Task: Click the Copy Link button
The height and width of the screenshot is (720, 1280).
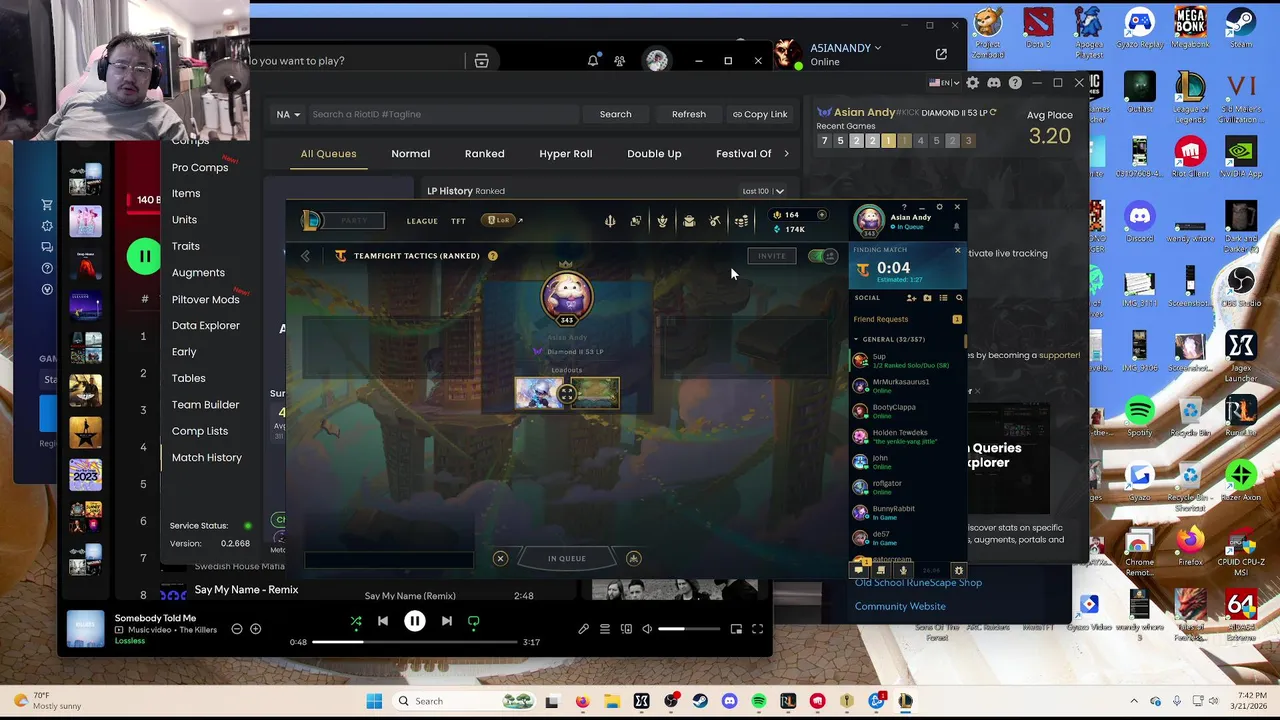Action: coord(760,114)
